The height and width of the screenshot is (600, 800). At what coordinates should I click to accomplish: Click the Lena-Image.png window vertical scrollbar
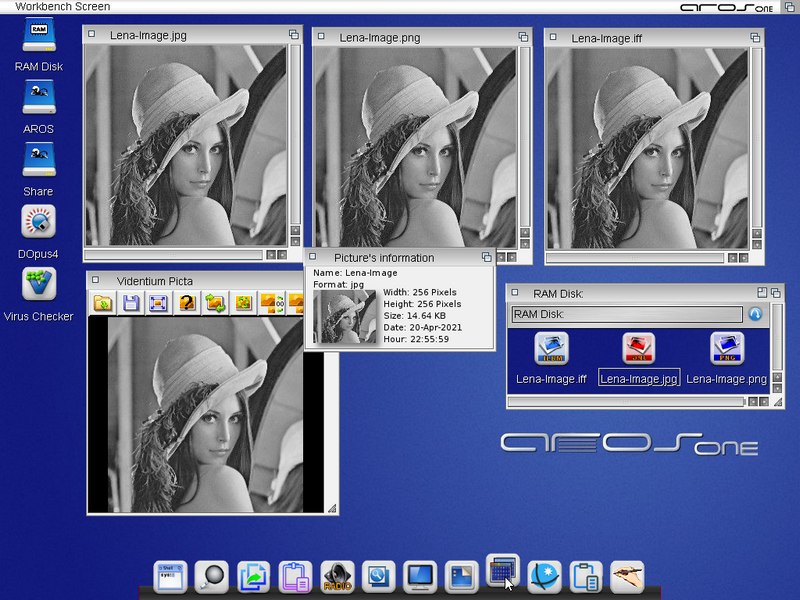pos(525,137)
